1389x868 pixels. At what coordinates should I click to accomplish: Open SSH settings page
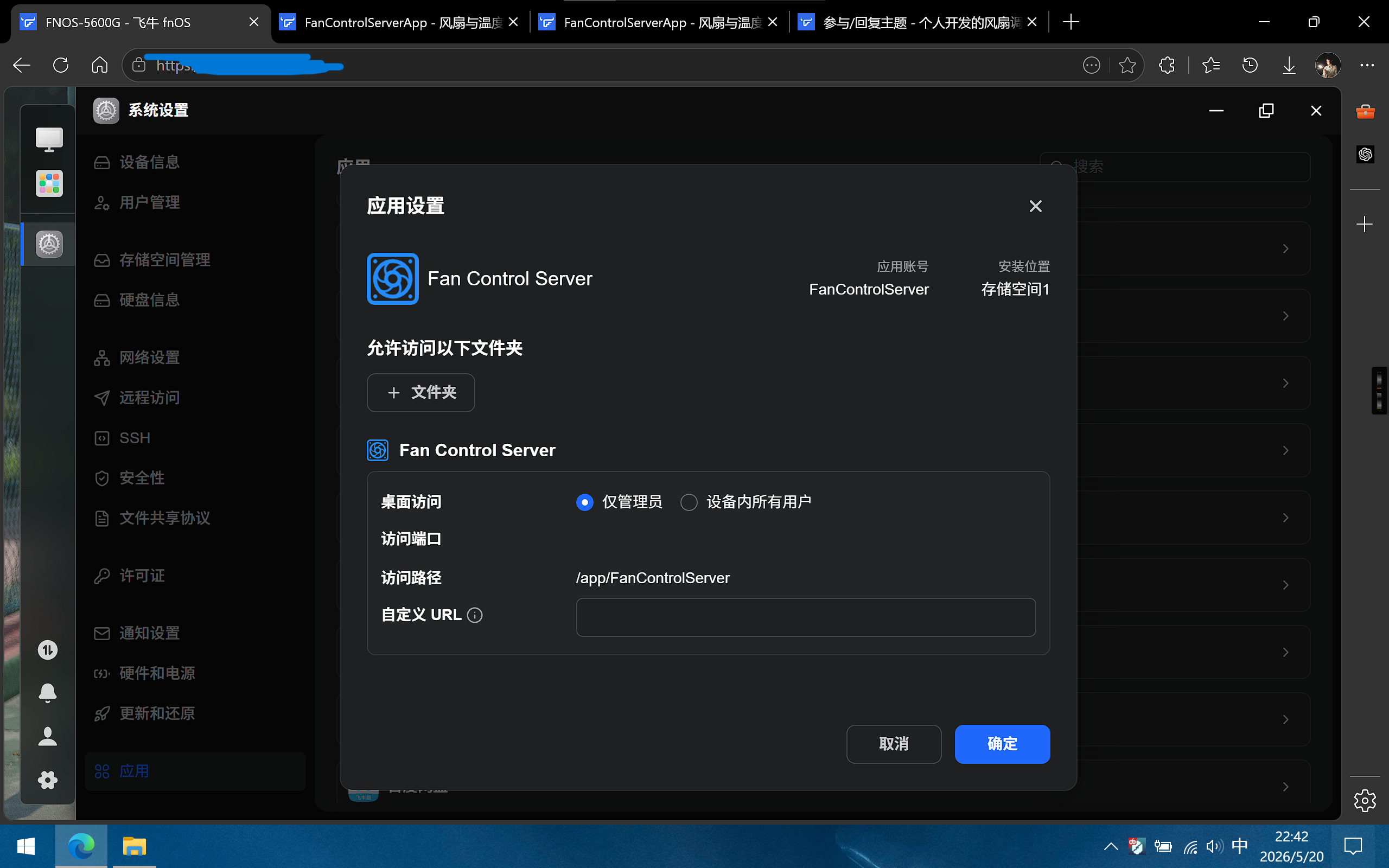coord(195,438)
